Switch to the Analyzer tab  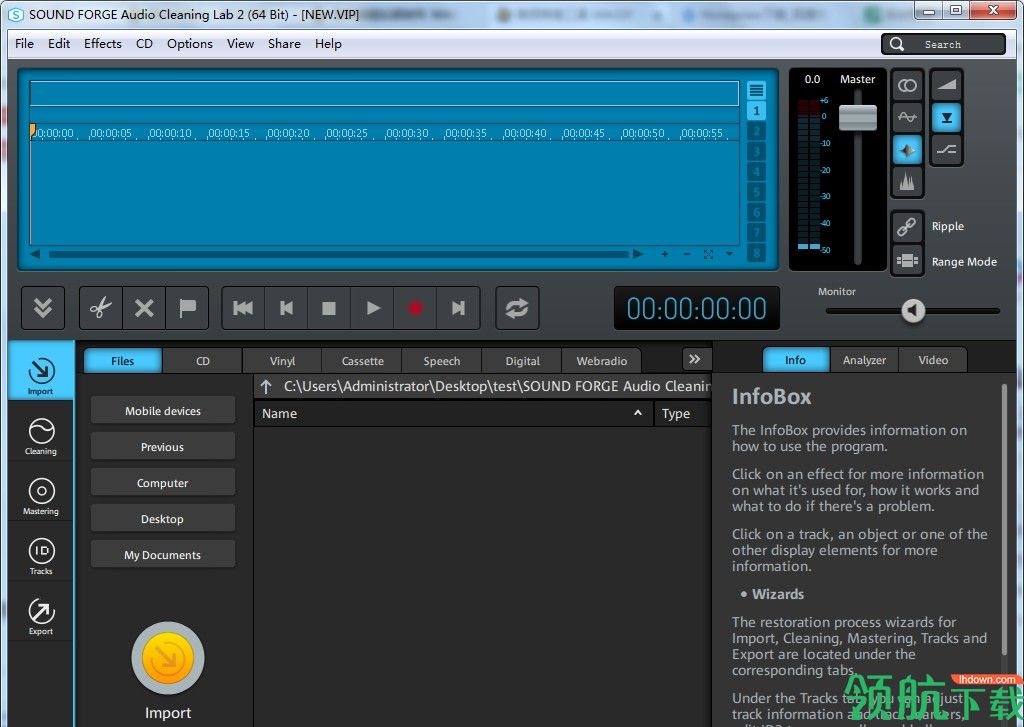click(x=864, y=360)
